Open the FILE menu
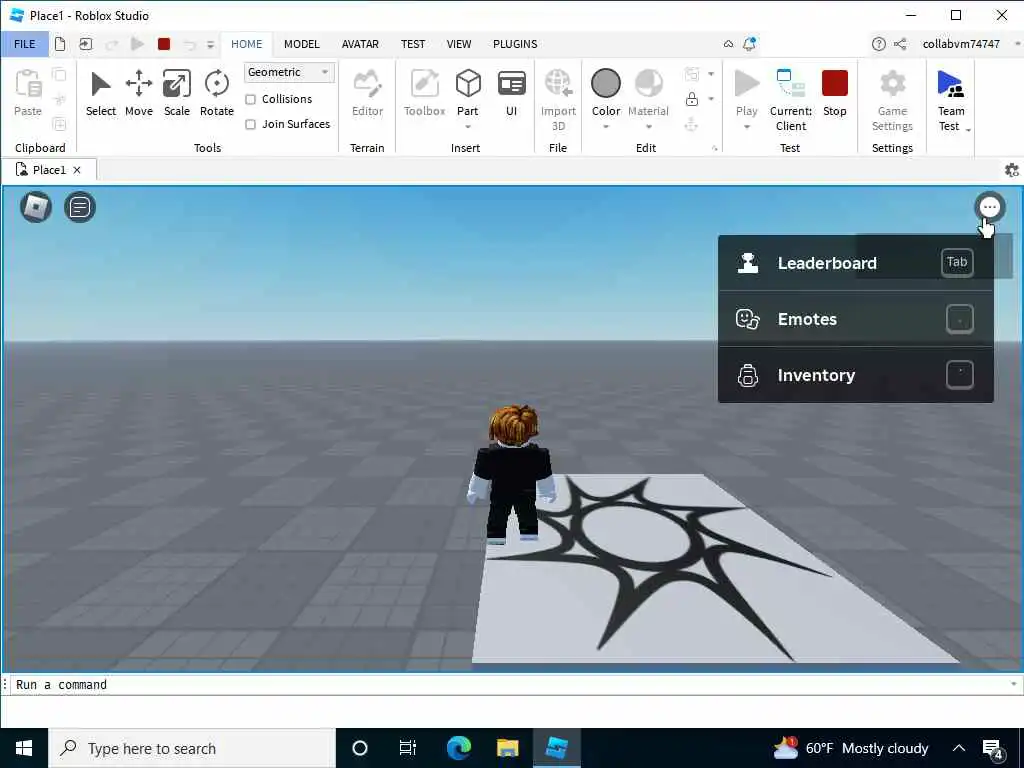The width and height of the screenshot is (1024, 768). tap(25, 44)
